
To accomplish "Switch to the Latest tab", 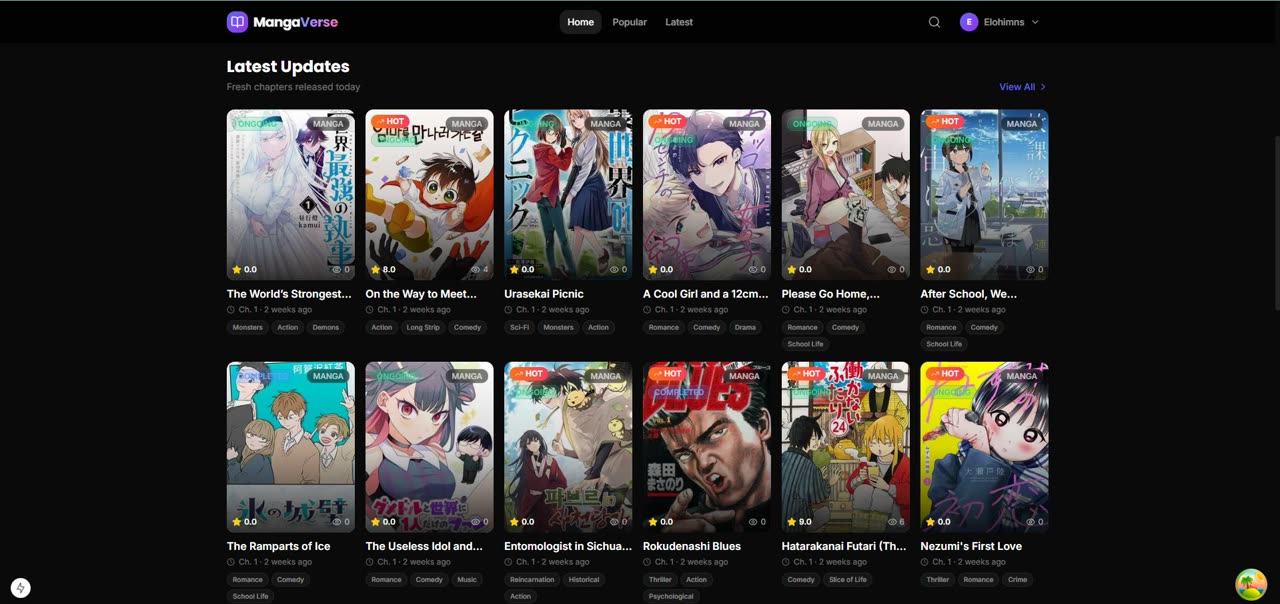I will [x=679, y=22].
